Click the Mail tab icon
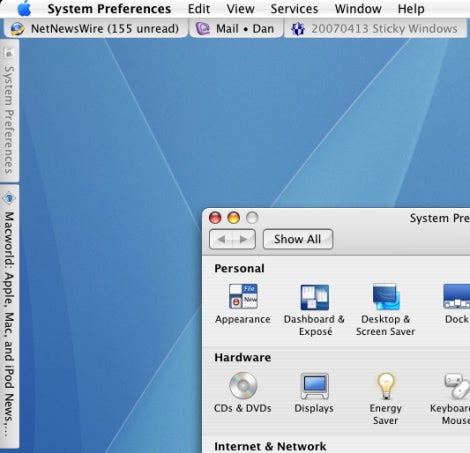The image size is (470, 453). [202, 29]
